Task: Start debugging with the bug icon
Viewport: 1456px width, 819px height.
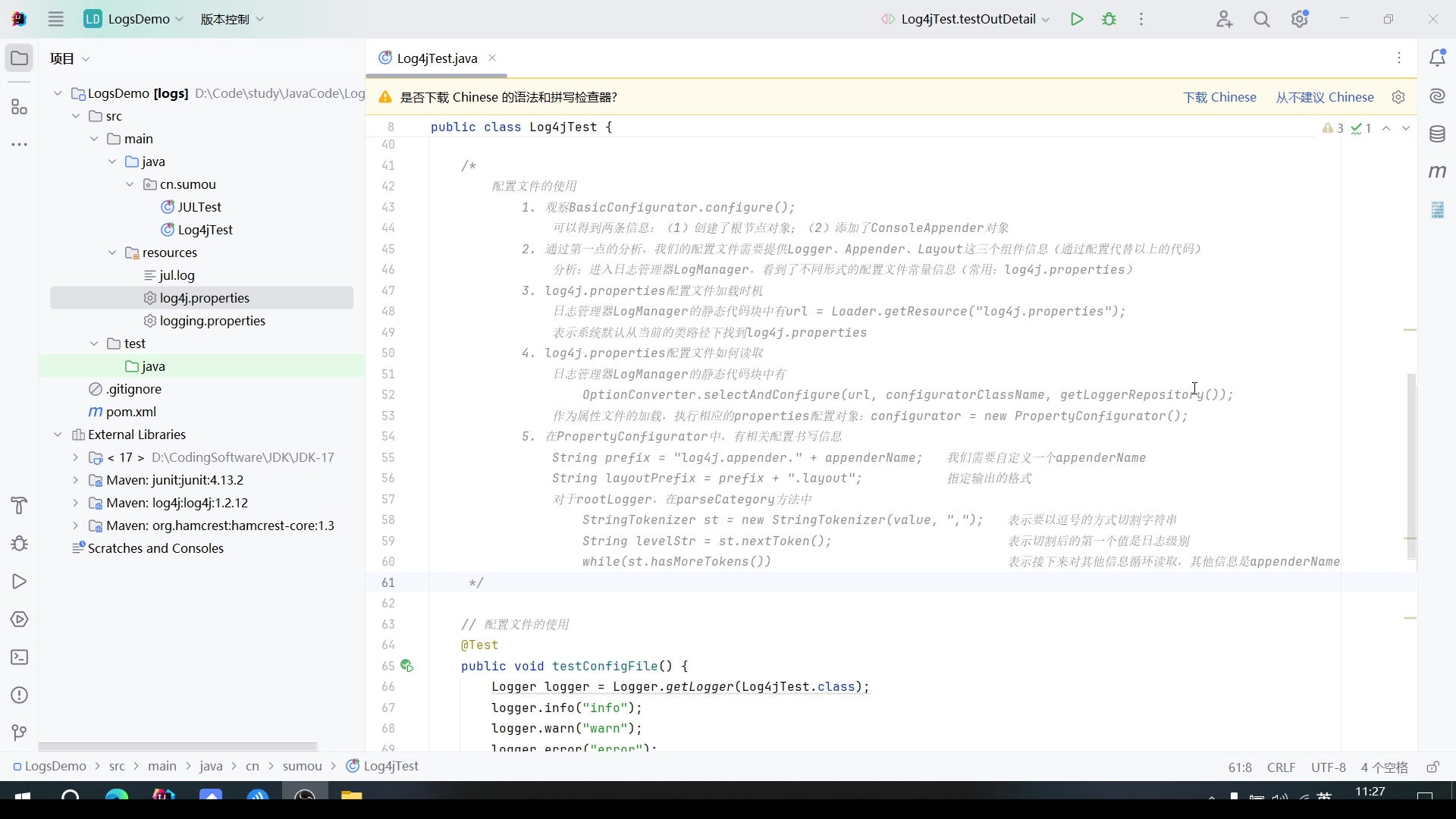Action: point(1109,19)
